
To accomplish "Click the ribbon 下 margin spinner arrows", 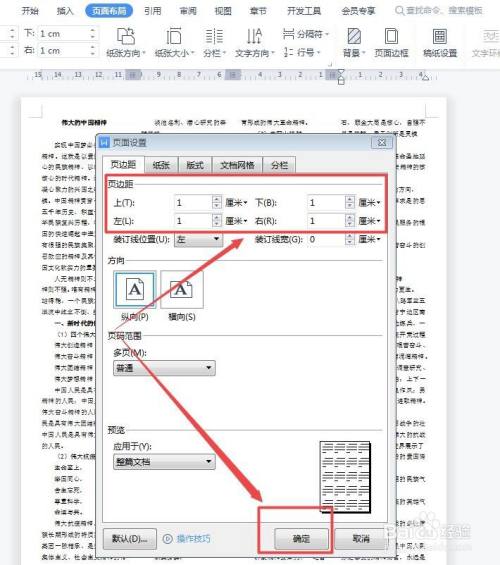I will click(93, 34).
